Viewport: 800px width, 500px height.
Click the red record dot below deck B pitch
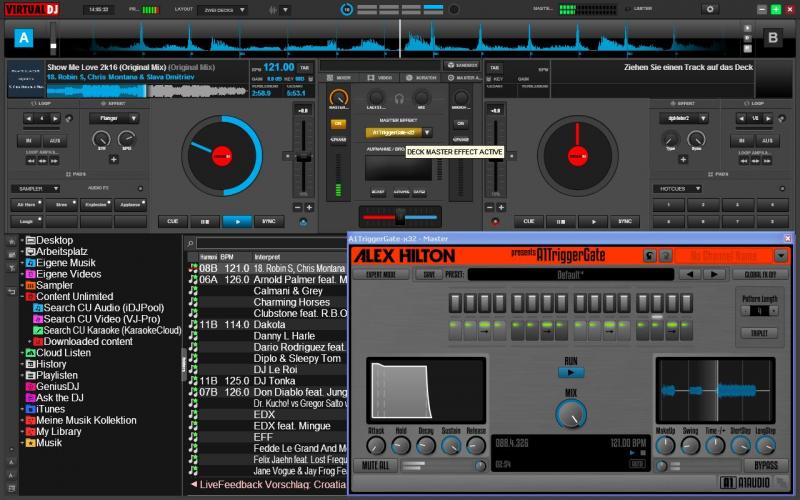(494, 222)
